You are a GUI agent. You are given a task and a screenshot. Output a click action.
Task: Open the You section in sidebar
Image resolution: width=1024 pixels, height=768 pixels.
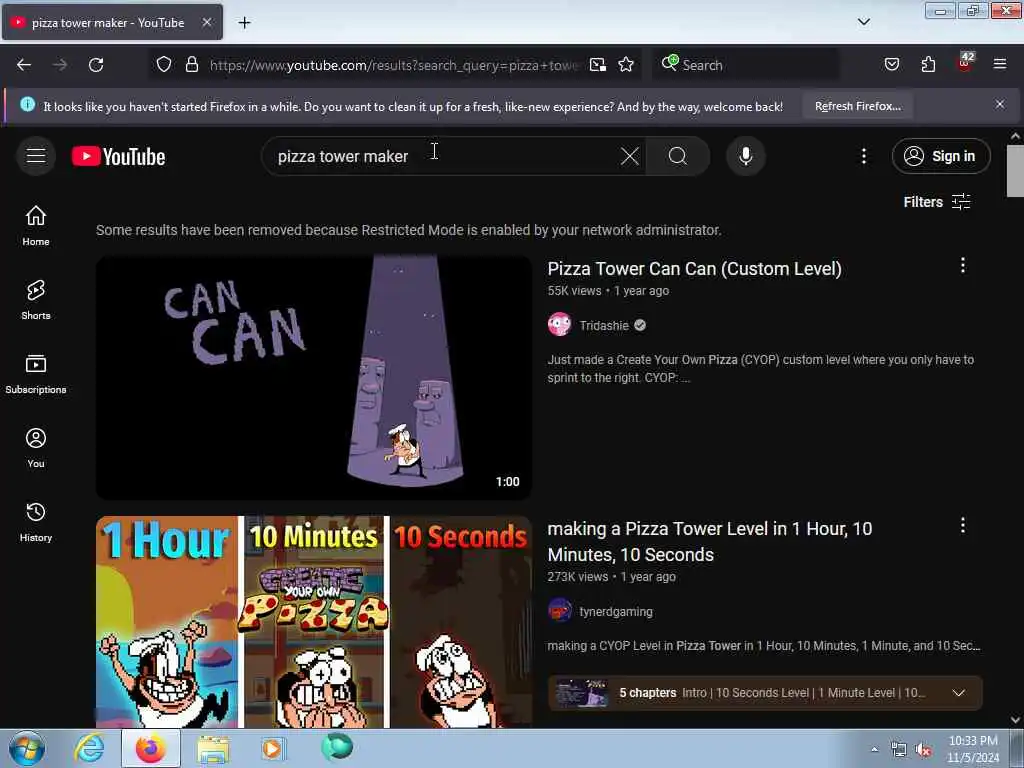tap(36, 448)
